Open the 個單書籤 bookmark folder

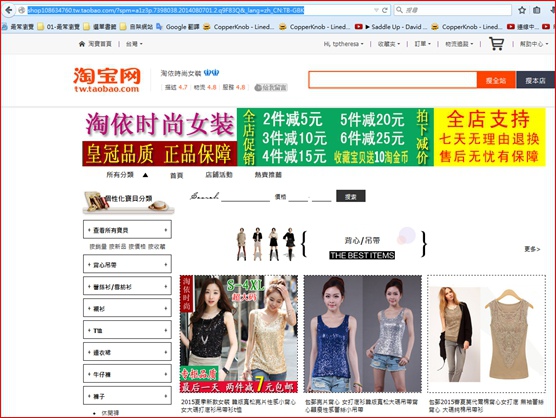click(x=100, y=27)
